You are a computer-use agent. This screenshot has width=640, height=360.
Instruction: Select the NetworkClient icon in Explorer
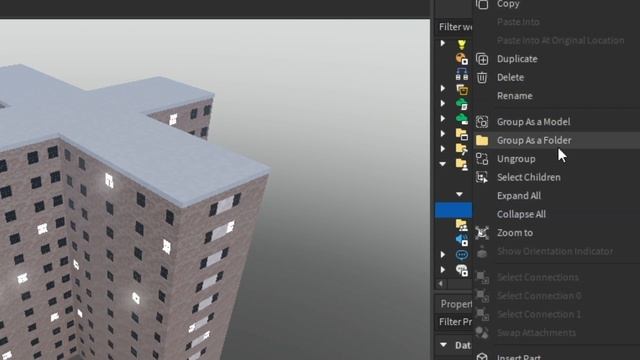[462, 74]
